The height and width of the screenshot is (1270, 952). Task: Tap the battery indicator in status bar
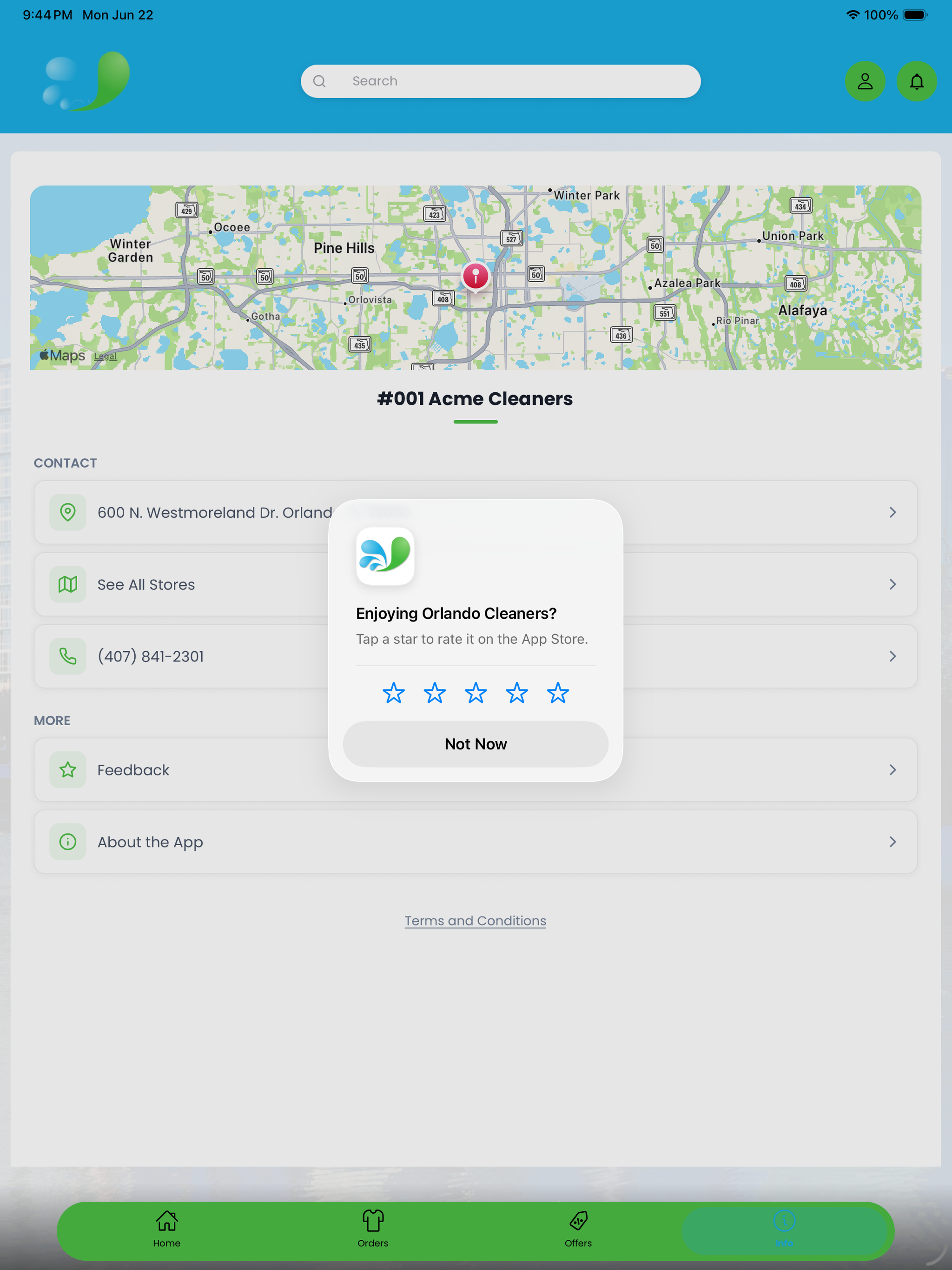pyautogui.click(x=915, y=15)
